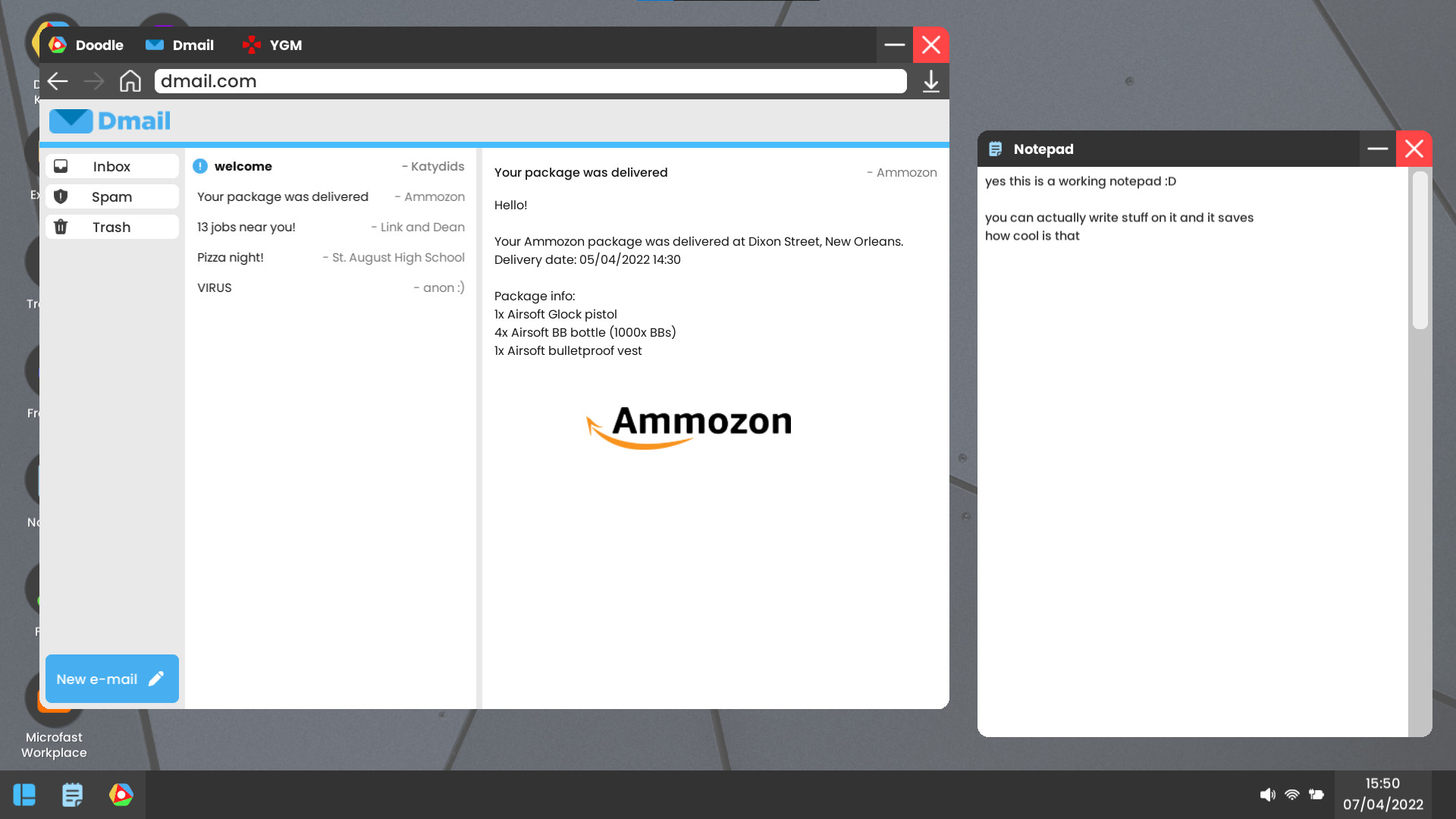Click the browser home icon
The width and height of the screenshot is (1456, 819).
pos(130,81)
